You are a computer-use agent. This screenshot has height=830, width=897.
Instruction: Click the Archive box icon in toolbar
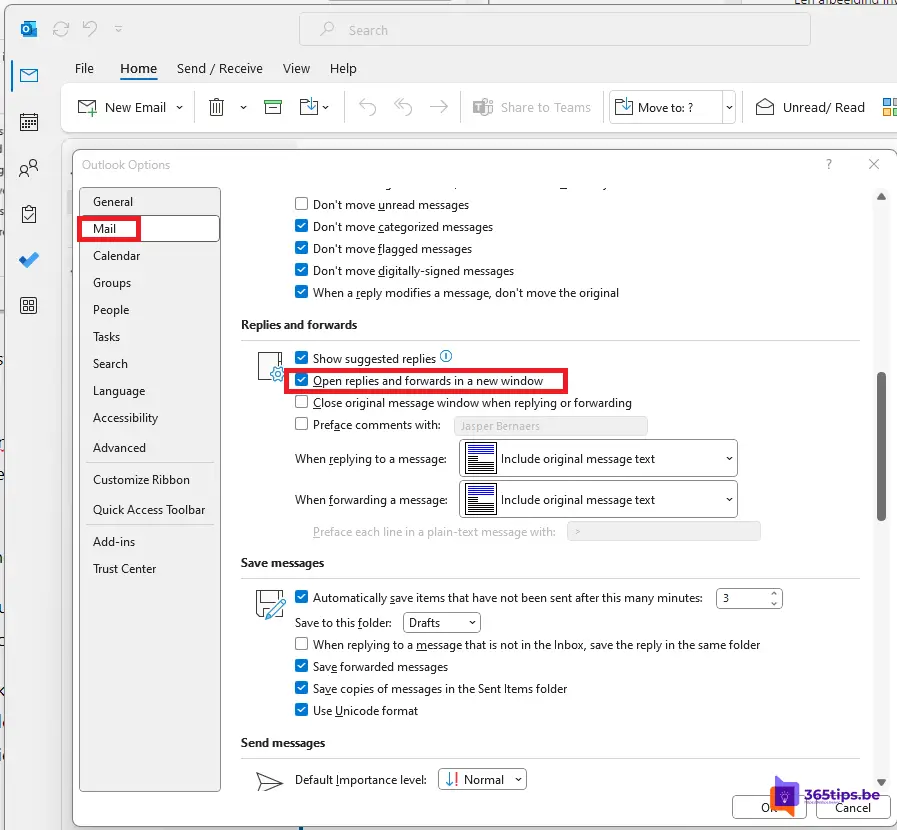(x=273, y=107)
